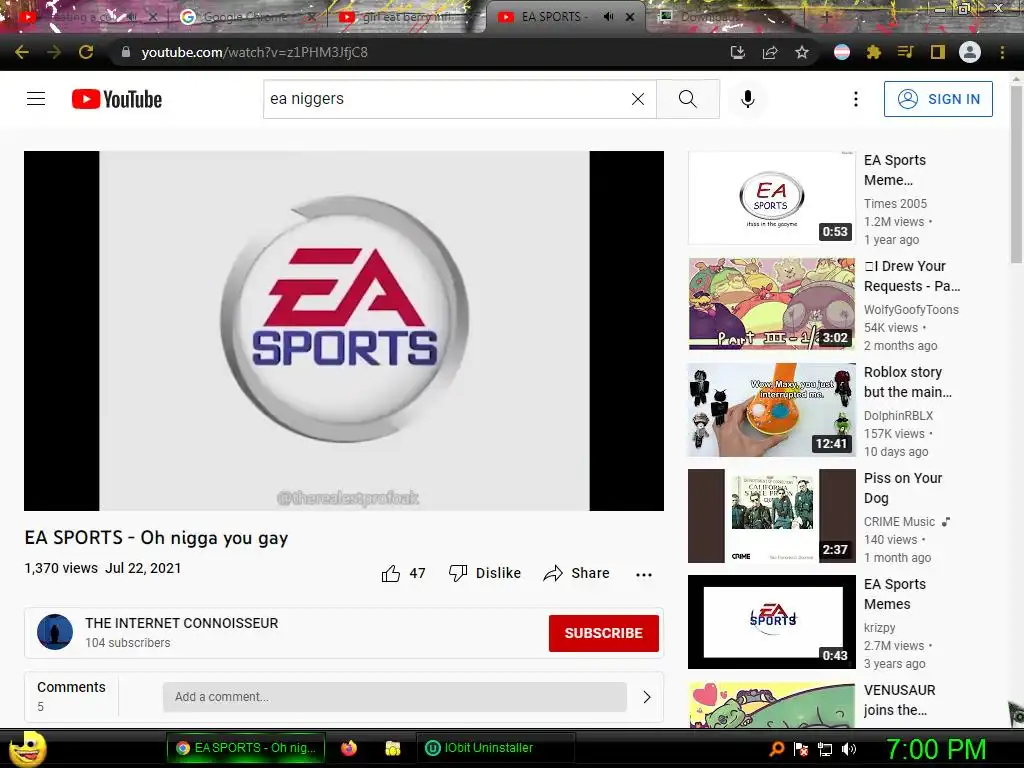Open Roblox story video thumbnail
Screen dimensions: 1024x768
pos(771,409)
